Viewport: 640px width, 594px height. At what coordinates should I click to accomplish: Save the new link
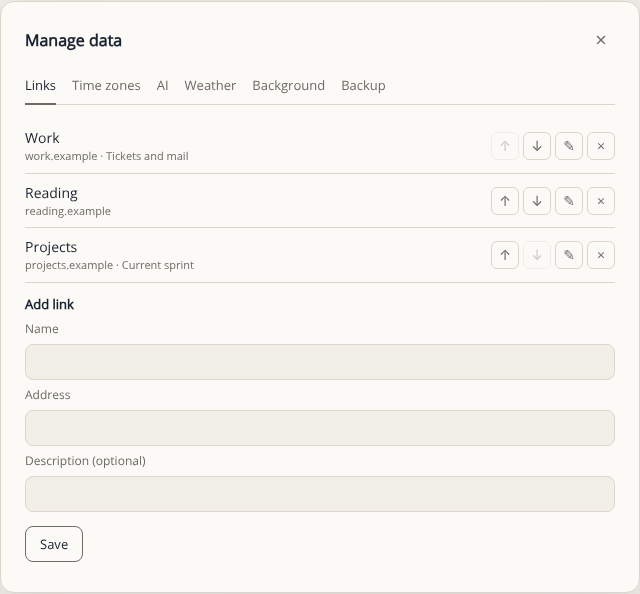tap(54, 544)
